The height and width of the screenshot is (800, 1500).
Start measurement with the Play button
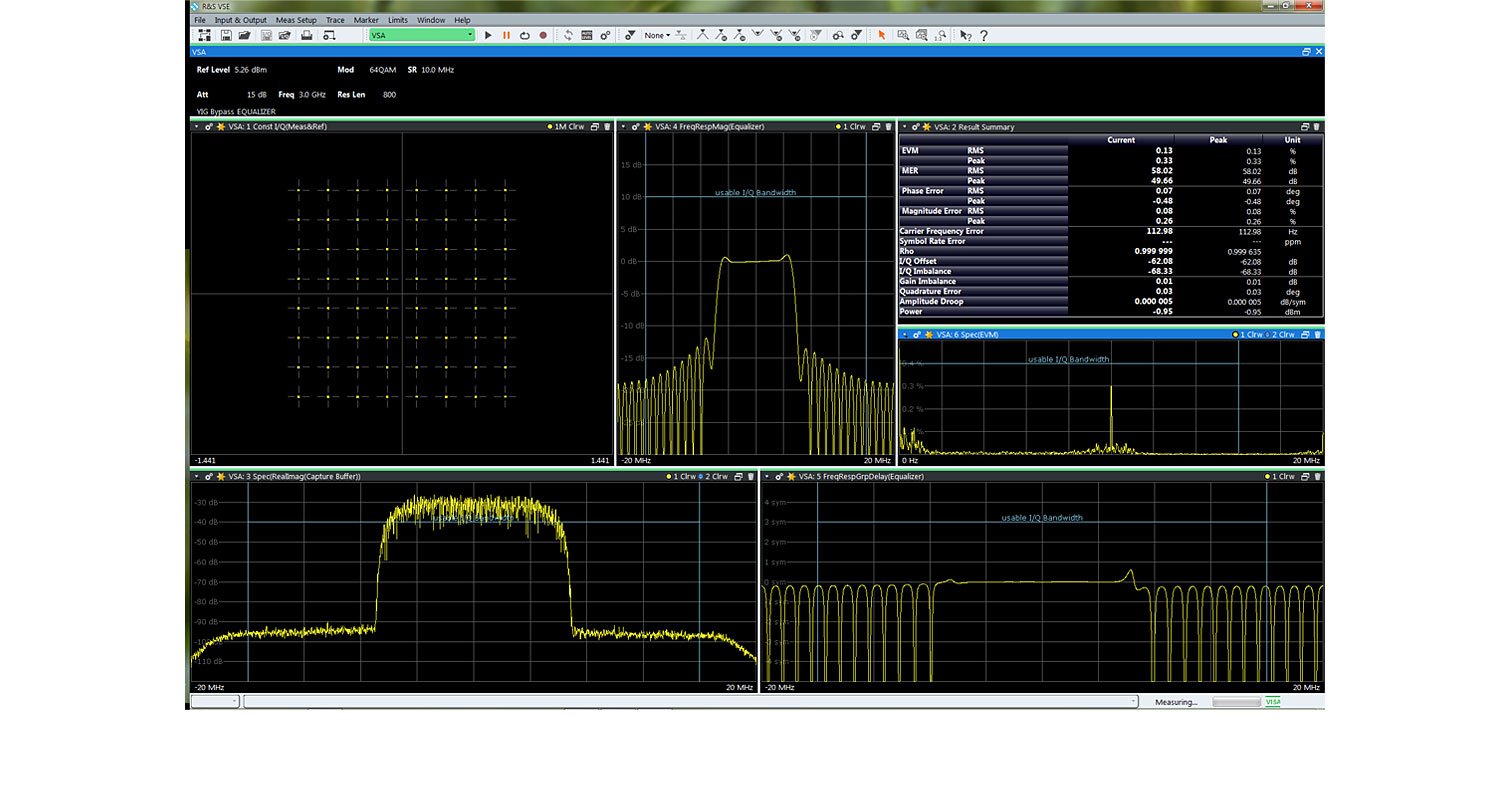point(488,35)
